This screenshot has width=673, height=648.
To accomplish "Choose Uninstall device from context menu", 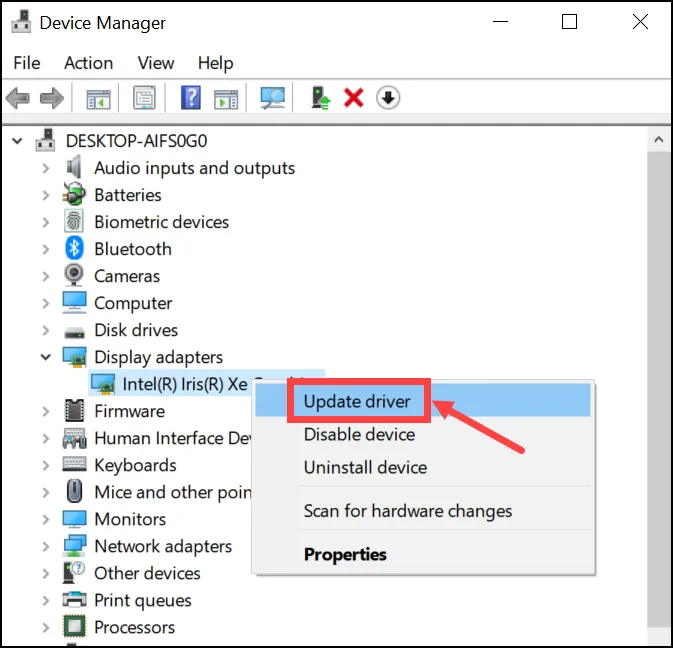I will (x=423, y=467).
